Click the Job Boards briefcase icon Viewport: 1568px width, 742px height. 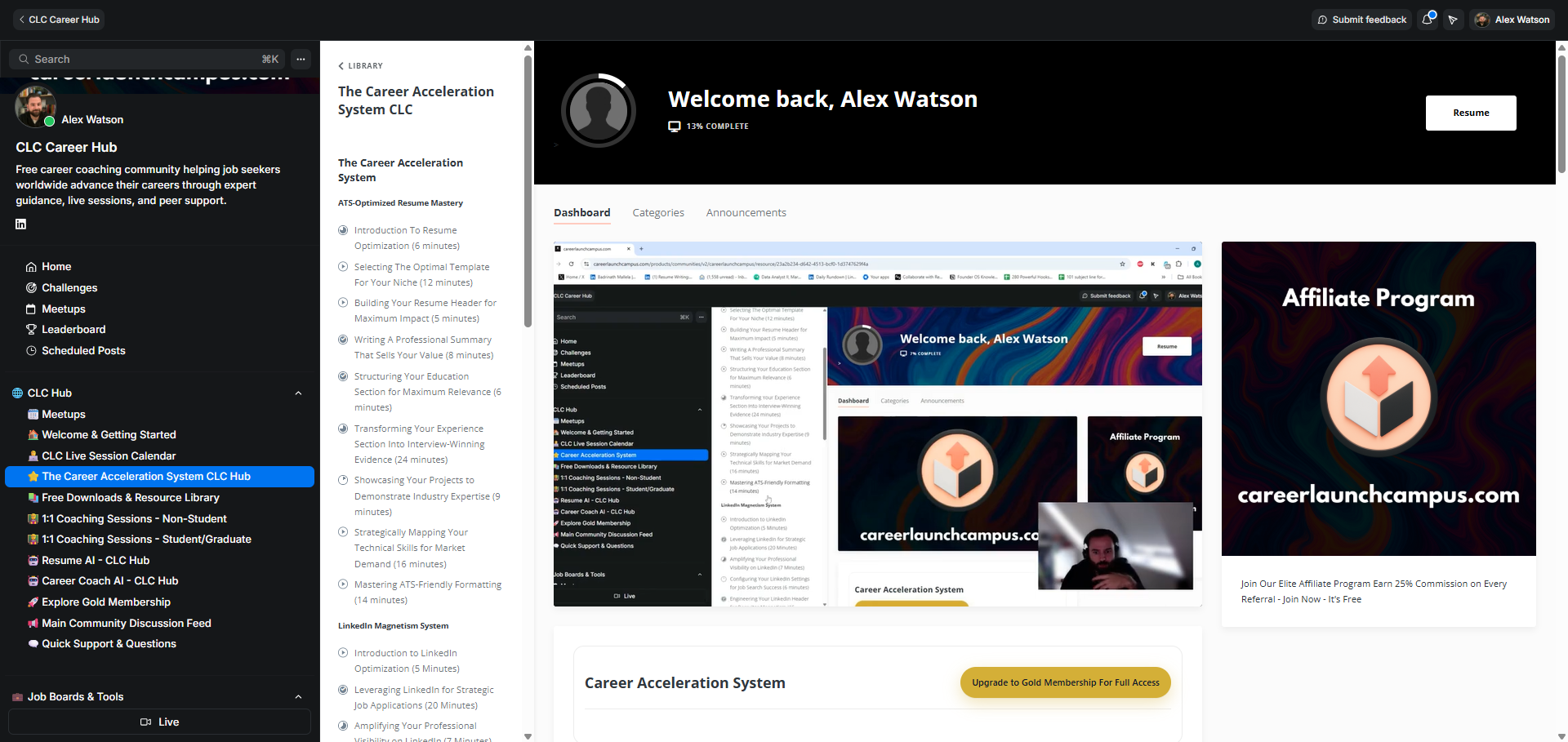click(x=17, y=697)
